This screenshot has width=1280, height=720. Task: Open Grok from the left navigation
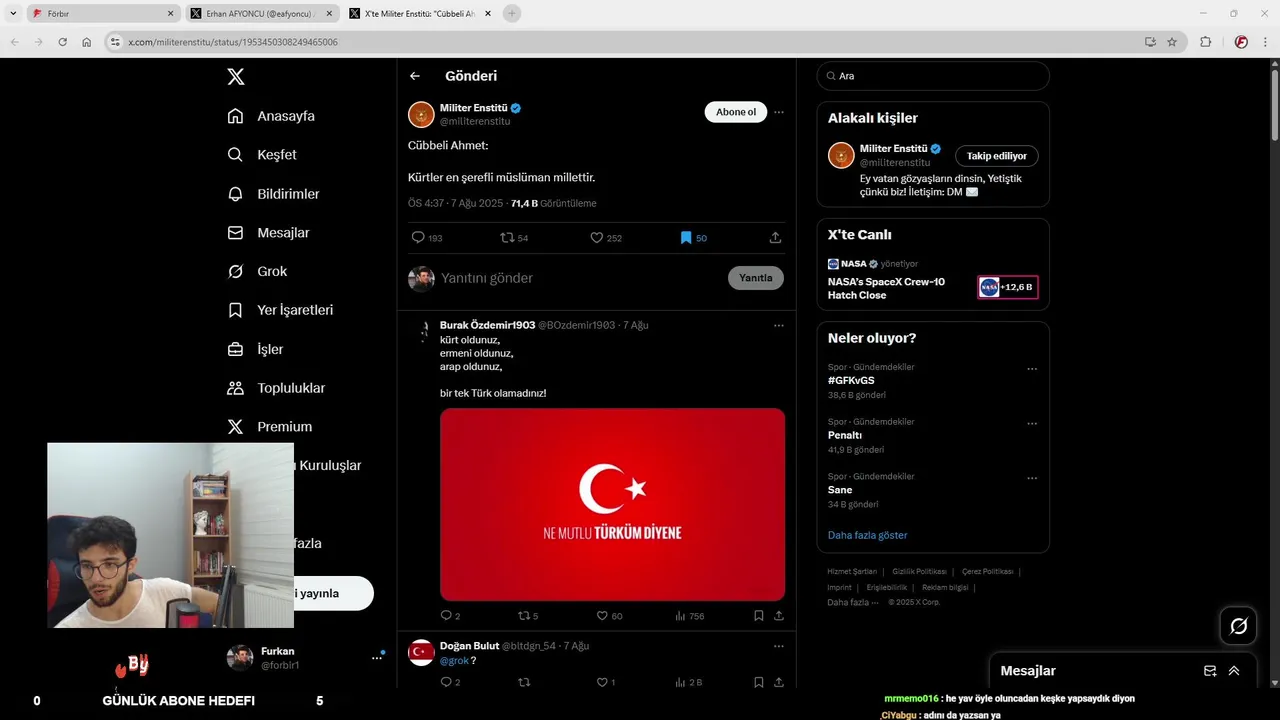click(257, 271)
